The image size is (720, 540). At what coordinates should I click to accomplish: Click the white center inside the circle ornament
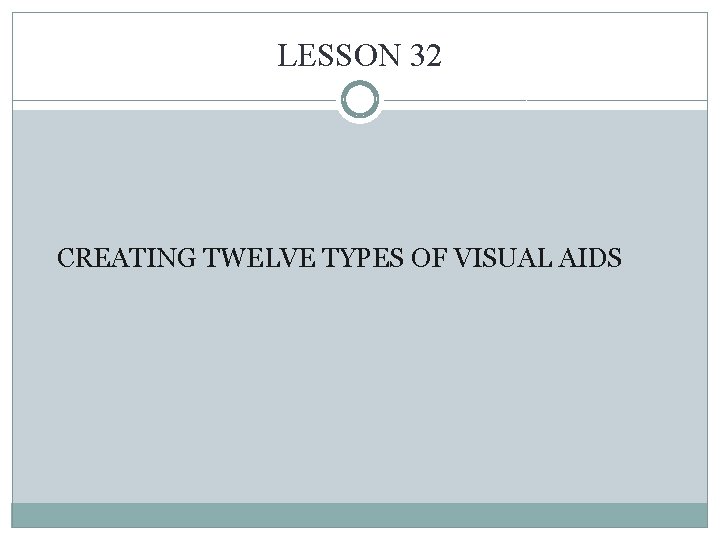click(360, 100)
